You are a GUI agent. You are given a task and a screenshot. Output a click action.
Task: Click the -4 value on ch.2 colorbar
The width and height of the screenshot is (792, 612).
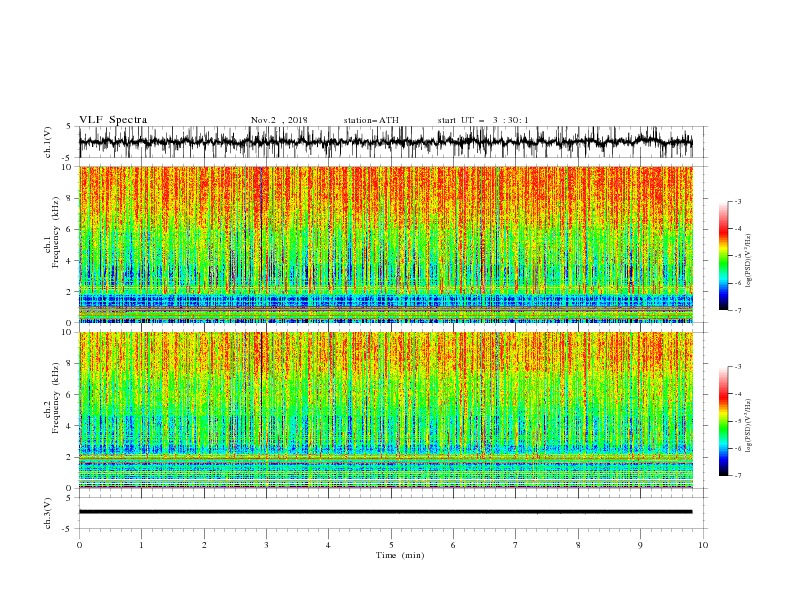(x=737, y=394)
